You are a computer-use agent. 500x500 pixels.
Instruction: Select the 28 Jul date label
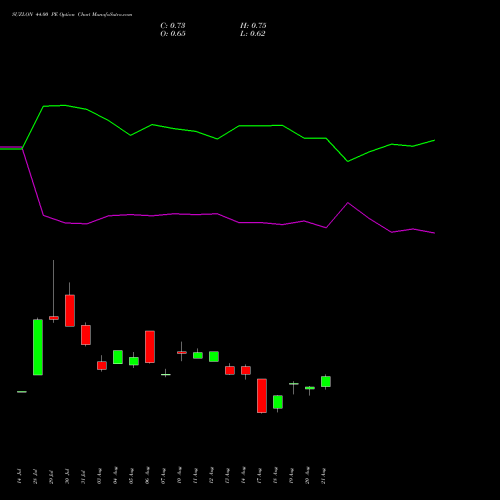pos(35,476)
